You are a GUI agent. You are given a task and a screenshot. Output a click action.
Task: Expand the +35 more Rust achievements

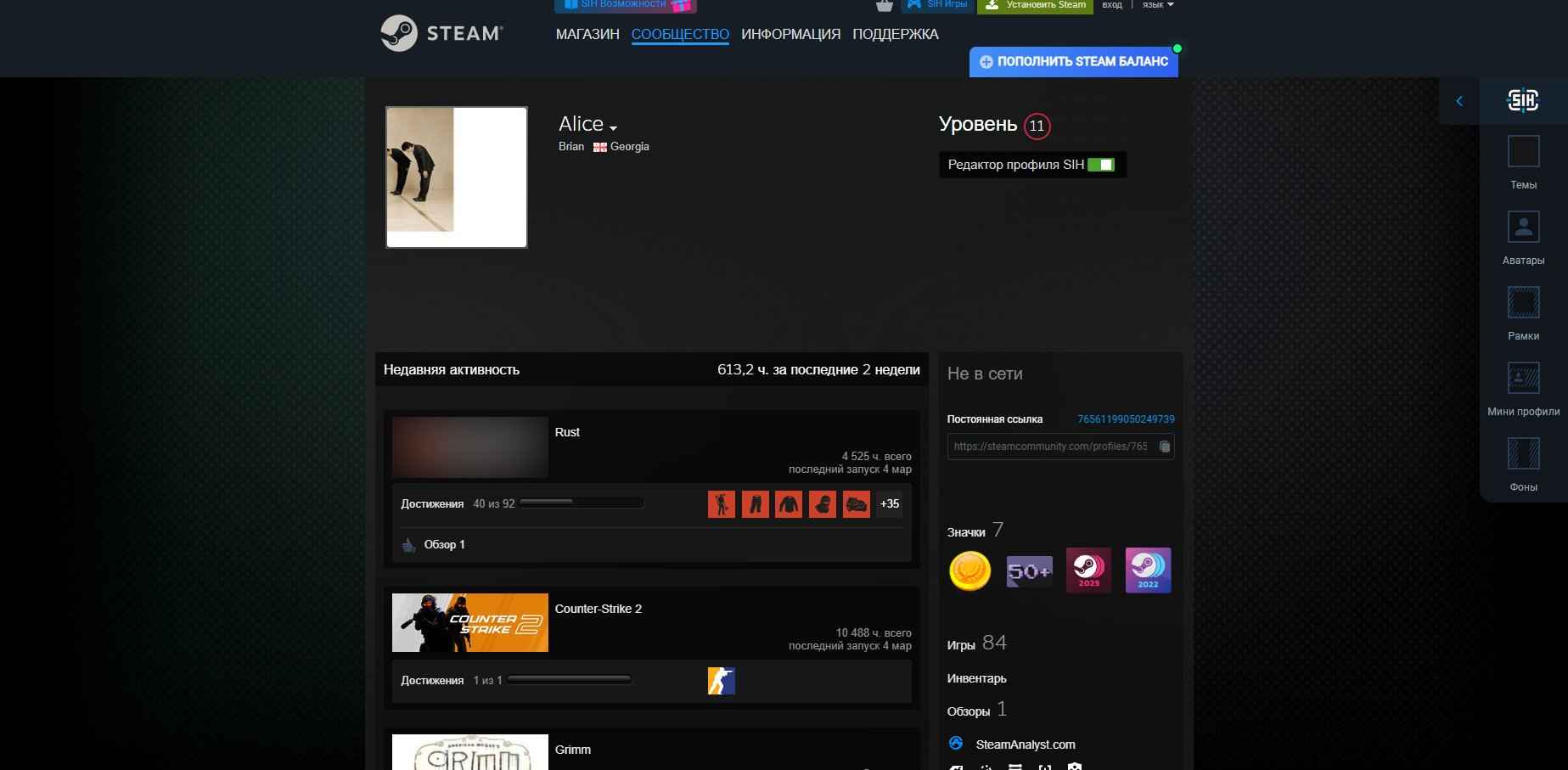point(889,503)
